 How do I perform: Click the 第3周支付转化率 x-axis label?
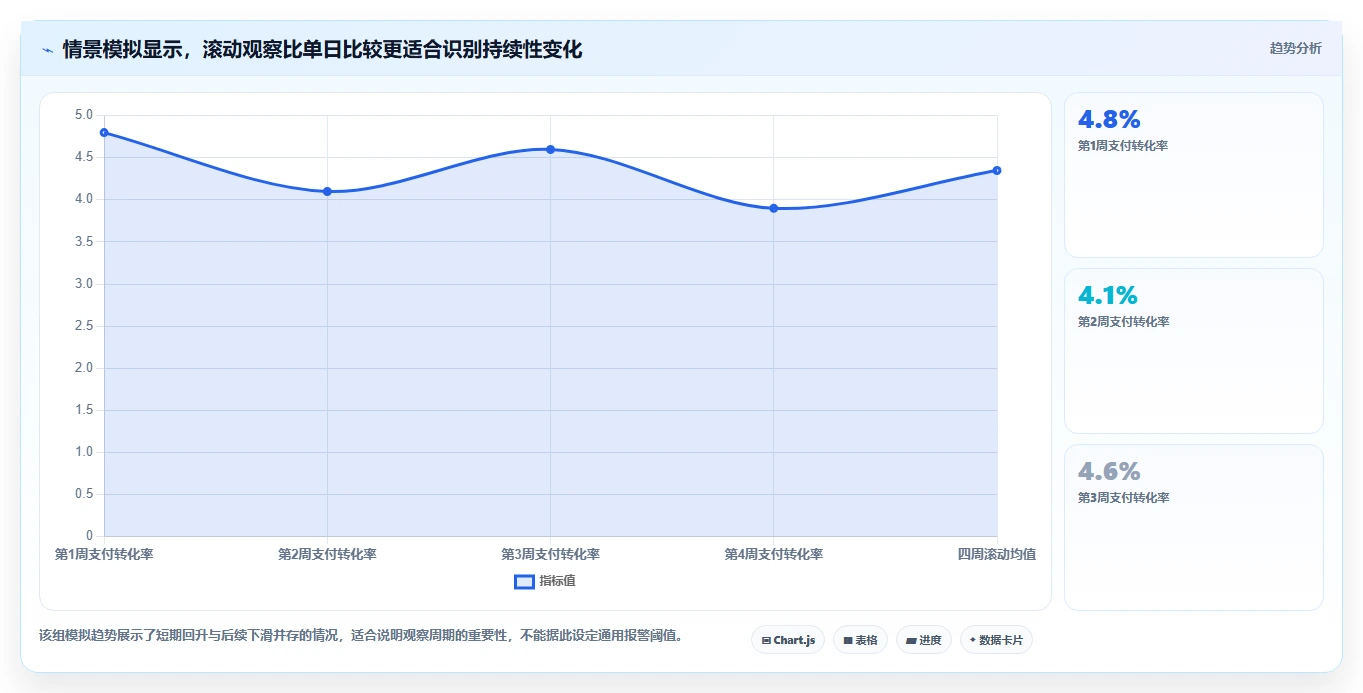550,554
